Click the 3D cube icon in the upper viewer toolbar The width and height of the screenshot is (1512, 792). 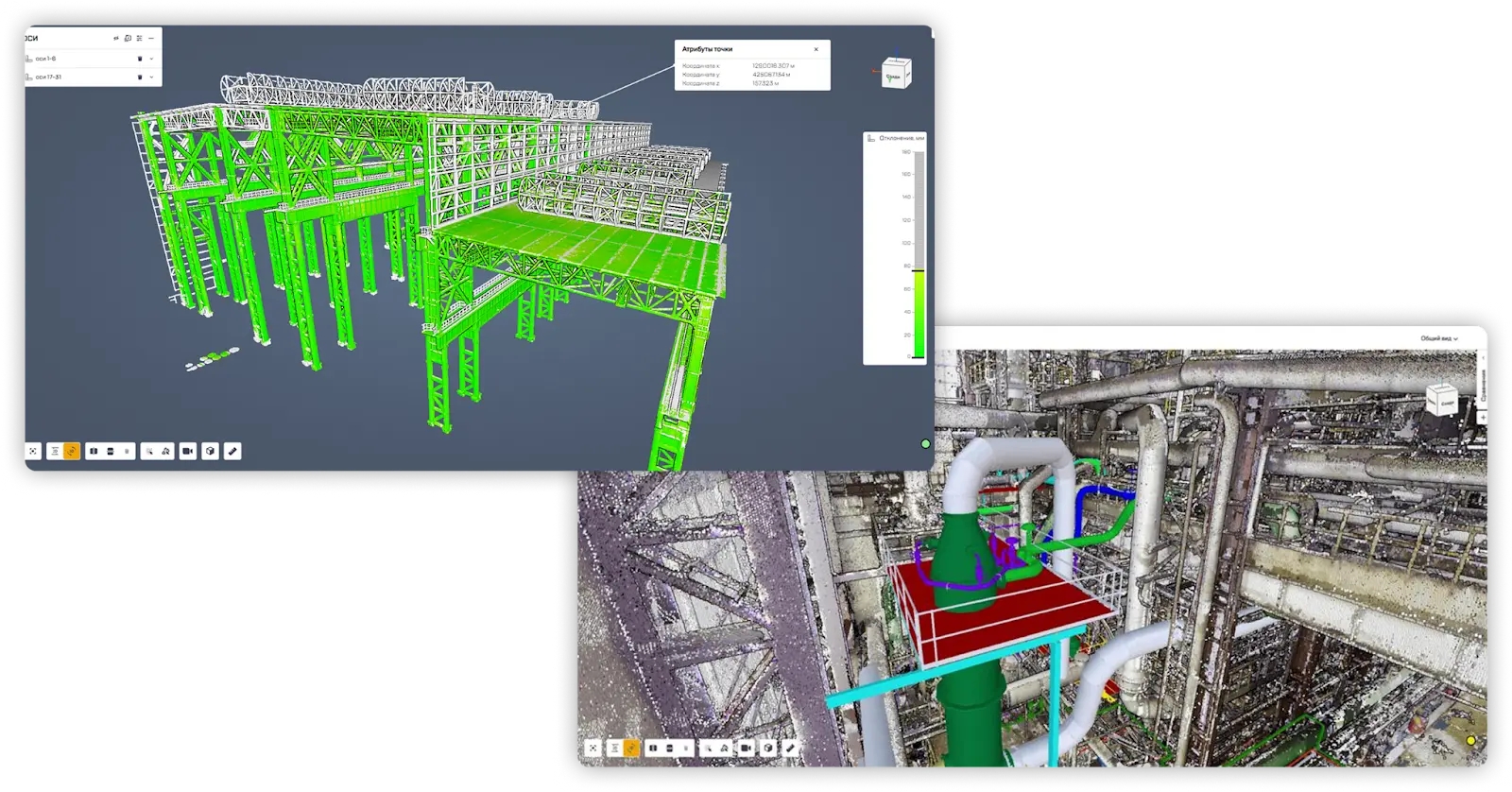click(211, 452)
